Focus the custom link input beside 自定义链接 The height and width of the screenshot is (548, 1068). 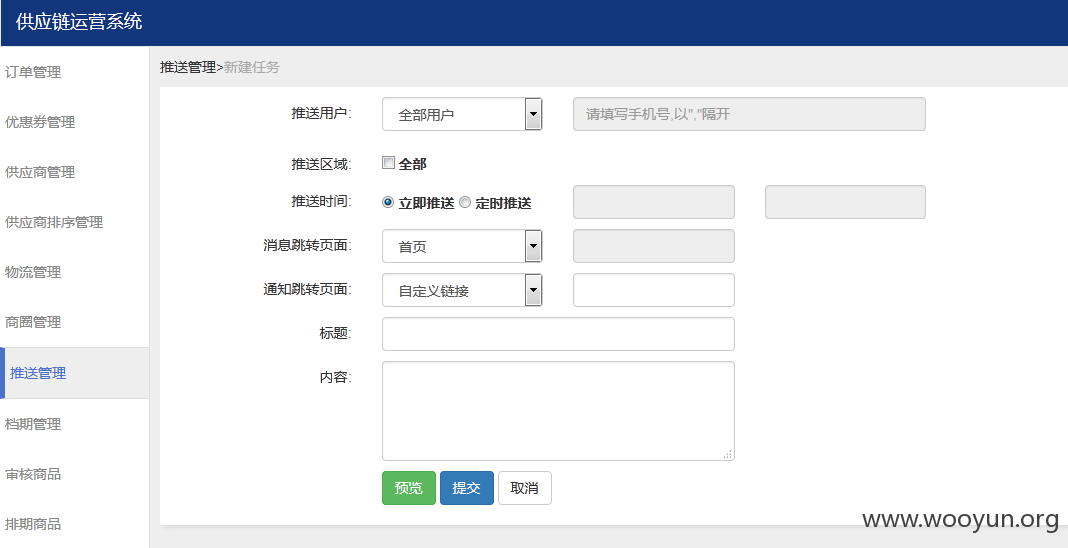[x=654, y=291]
